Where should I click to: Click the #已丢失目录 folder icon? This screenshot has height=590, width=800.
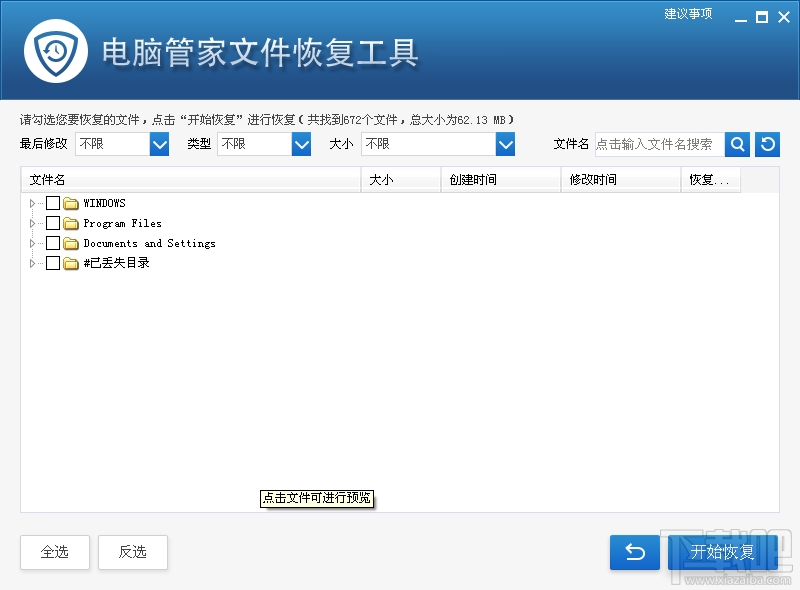coord(71,263)
